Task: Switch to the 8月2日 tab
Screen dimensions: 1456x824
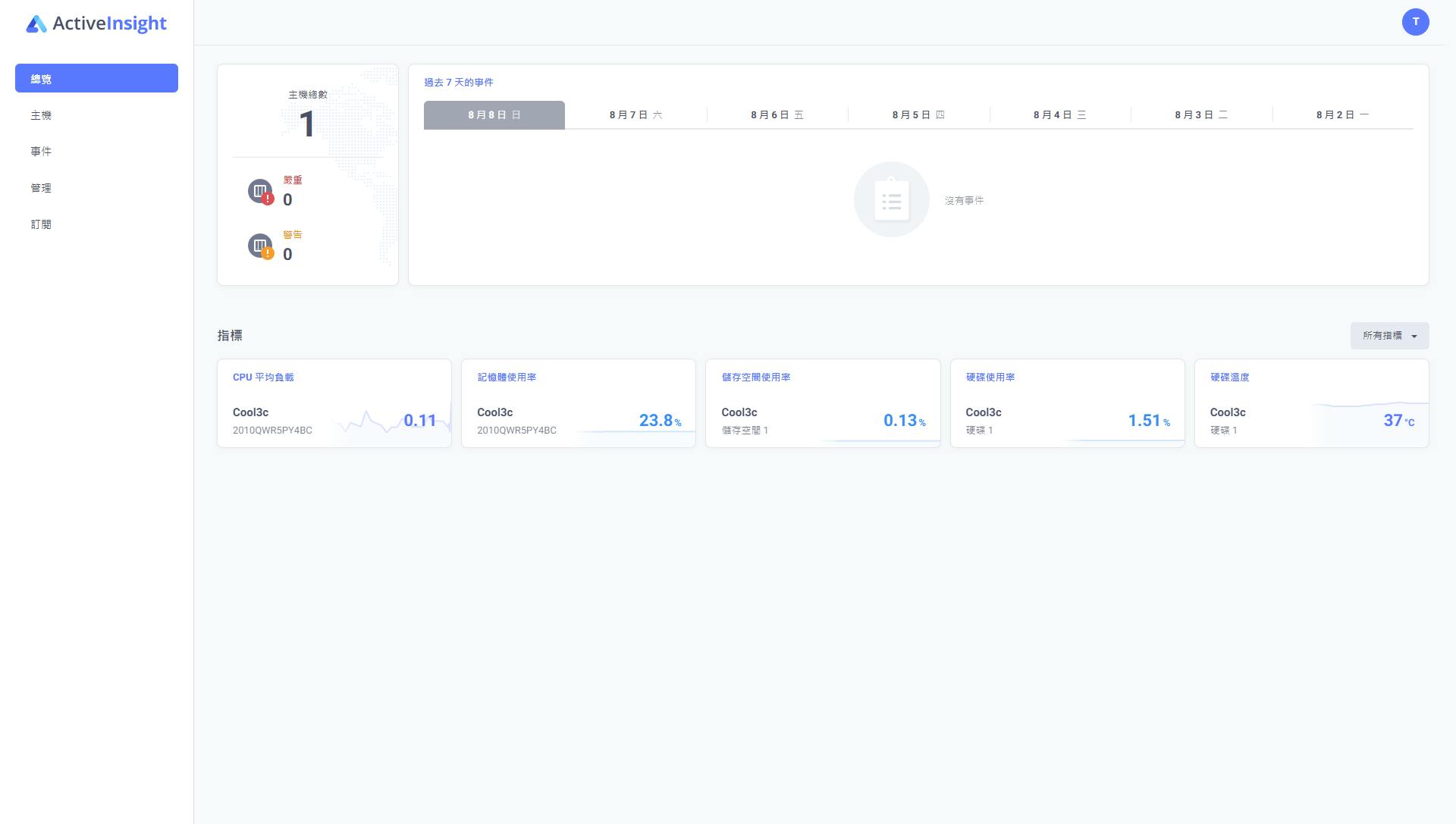Action: (1342, 115)
